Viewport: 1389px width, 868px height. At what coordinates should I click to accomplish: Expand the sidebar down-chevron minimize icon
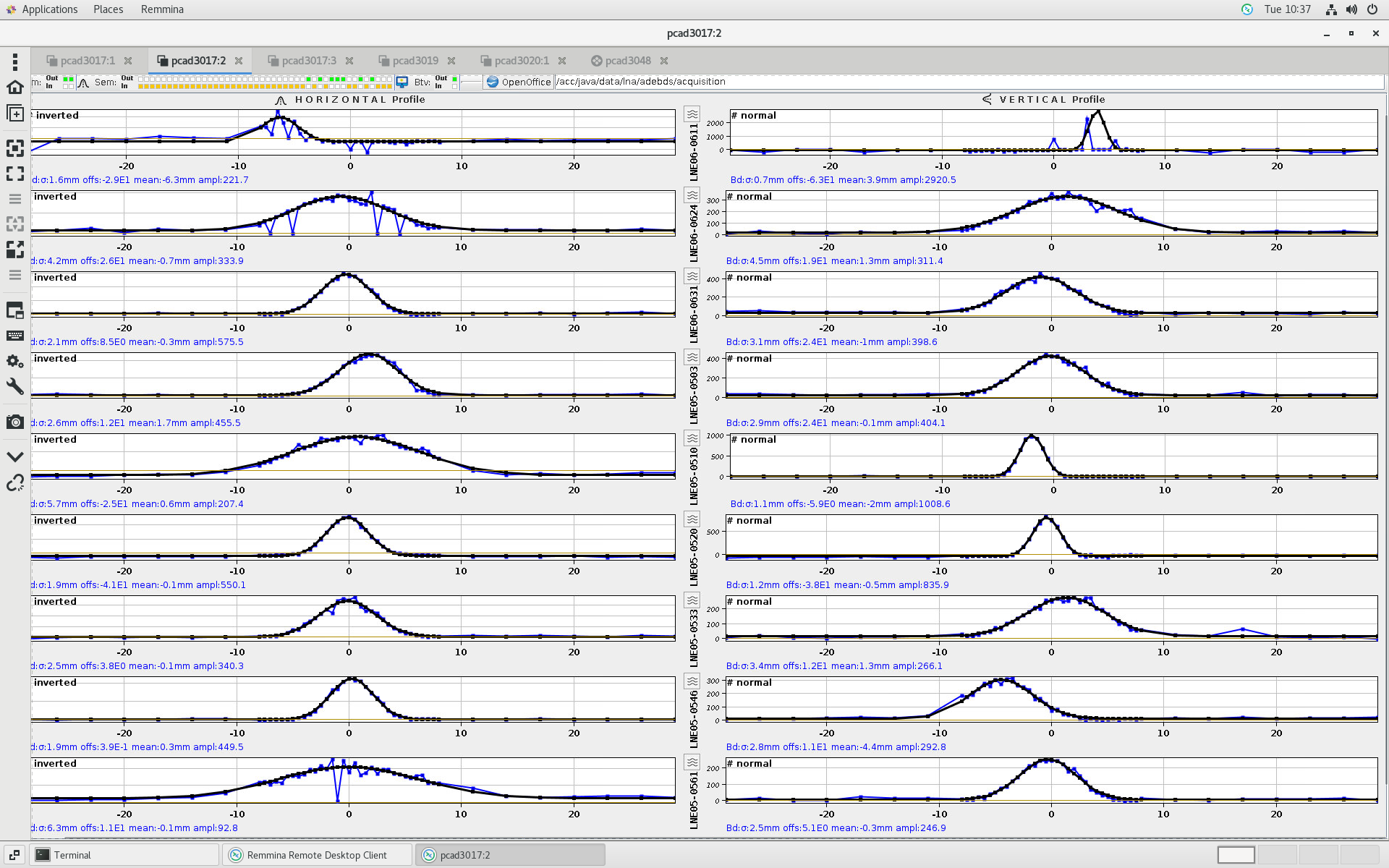(x=14, y=457)
